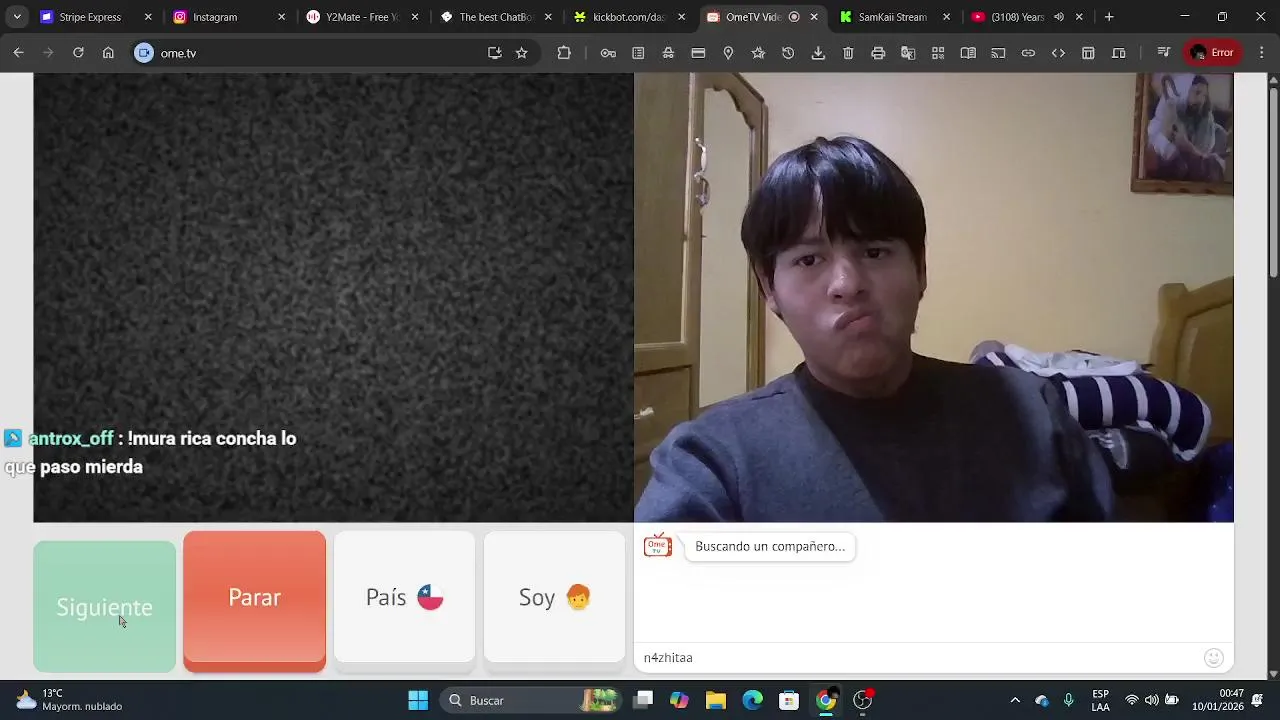Open the Extensions puzzle icon
Screen dimensions: 1280x720
564,53
